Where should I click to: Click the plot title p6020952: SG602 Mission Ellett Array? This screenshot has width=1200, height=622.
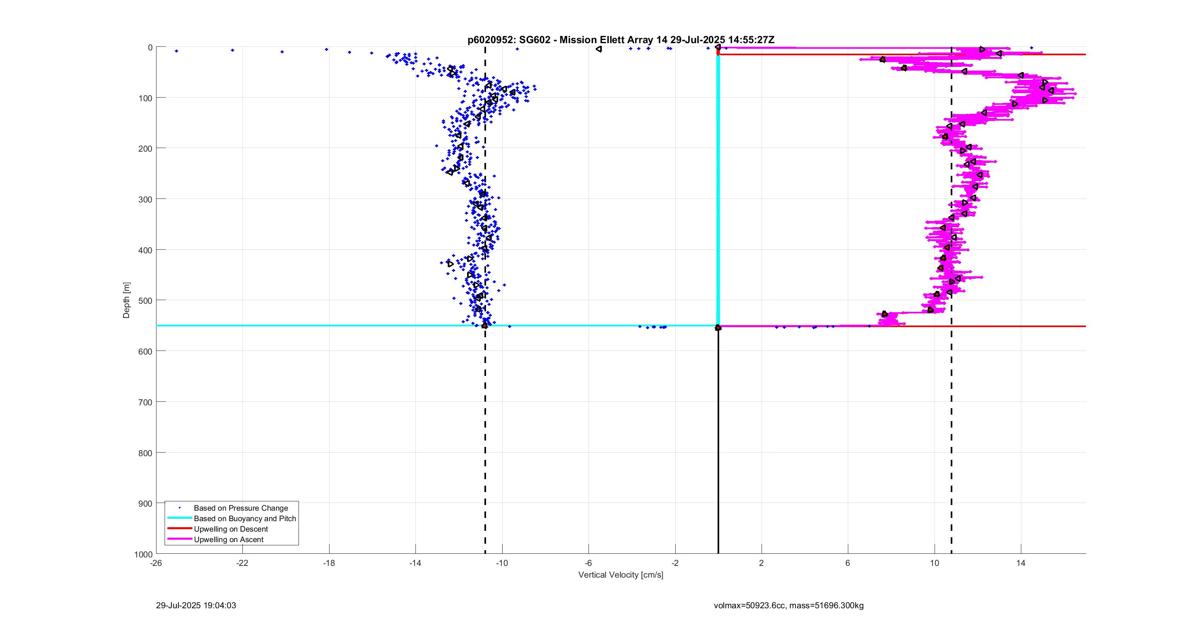[620, 39]
